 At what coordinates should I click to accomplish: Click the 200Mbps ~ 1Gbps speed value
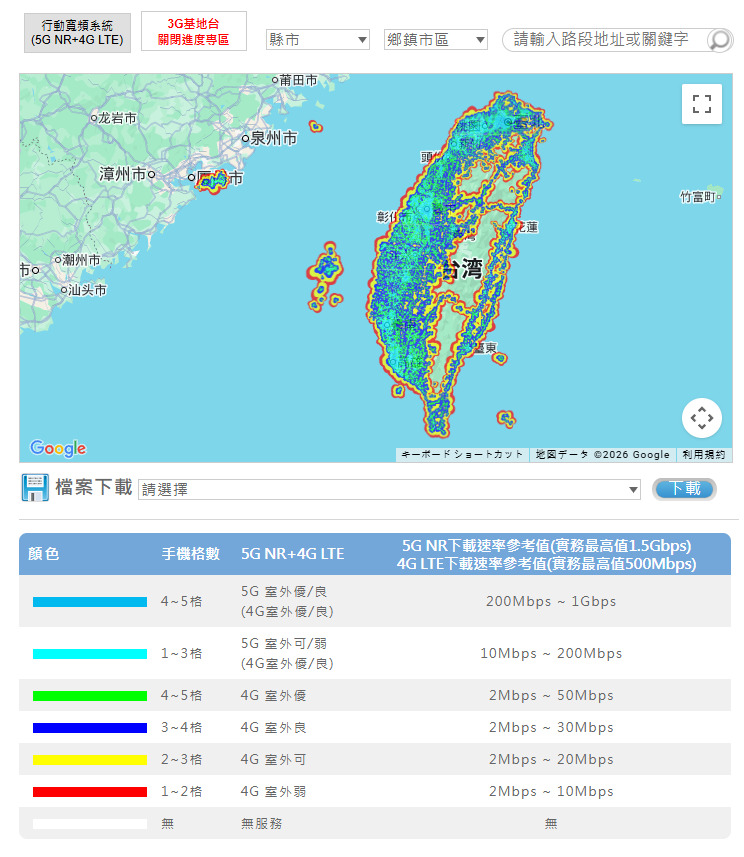[x=551, y=601]
